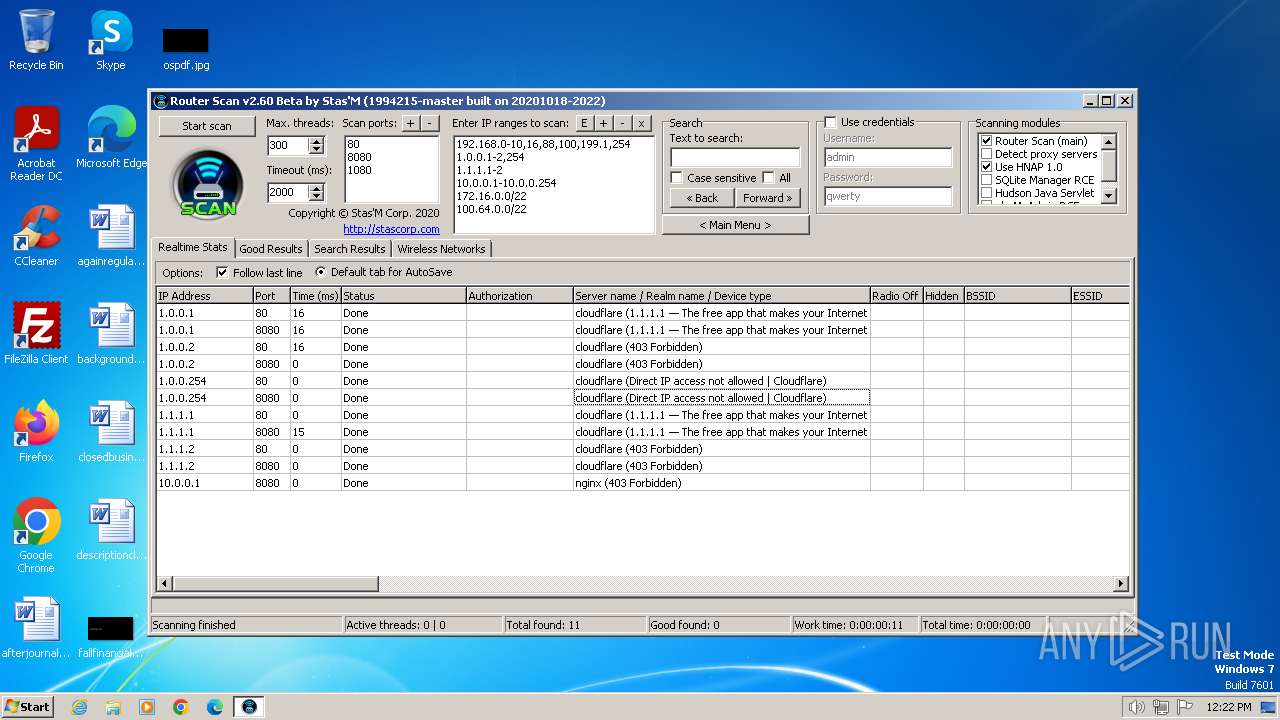1280x720 pixels.
Task: Switch to Realtime Stats tab
Action: click(193, 247)
